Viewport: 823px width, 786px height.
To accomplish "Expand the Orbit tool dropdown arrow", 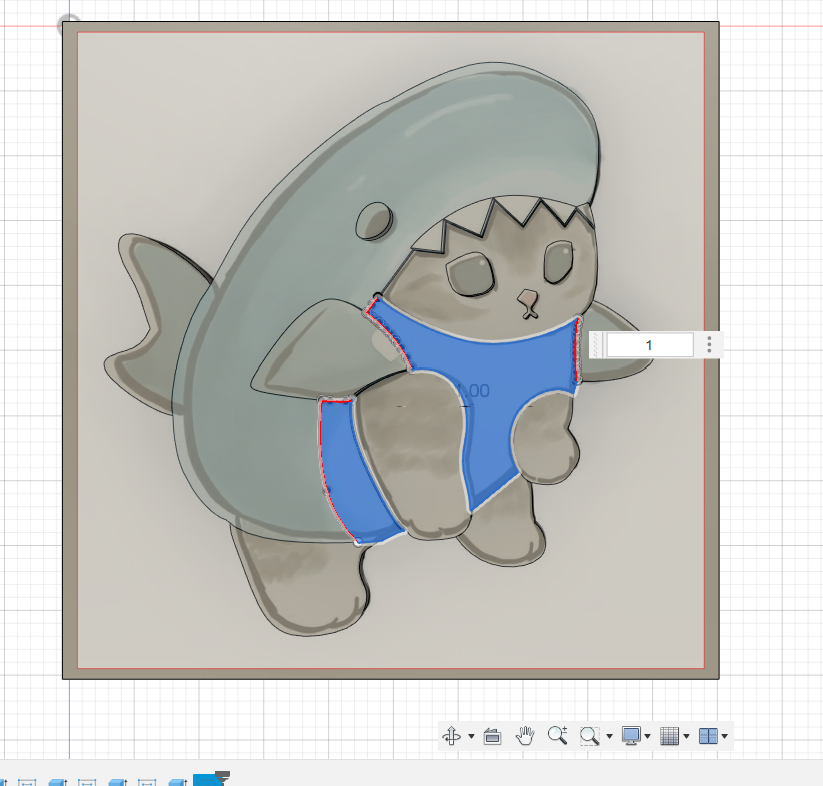I will 470,737.
